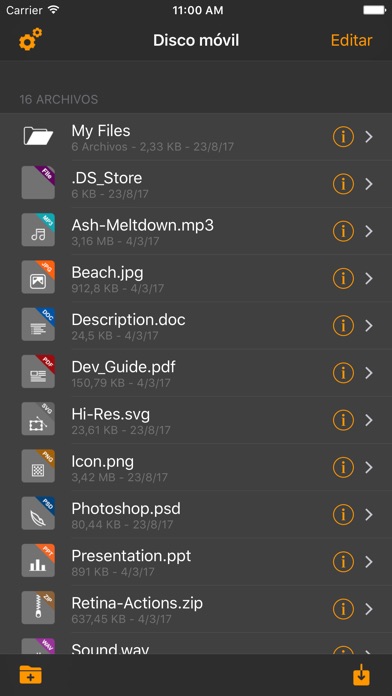The image size is (392, 696).
Task: View info for Photoshop.psd
Action: [x=343, y=514]
